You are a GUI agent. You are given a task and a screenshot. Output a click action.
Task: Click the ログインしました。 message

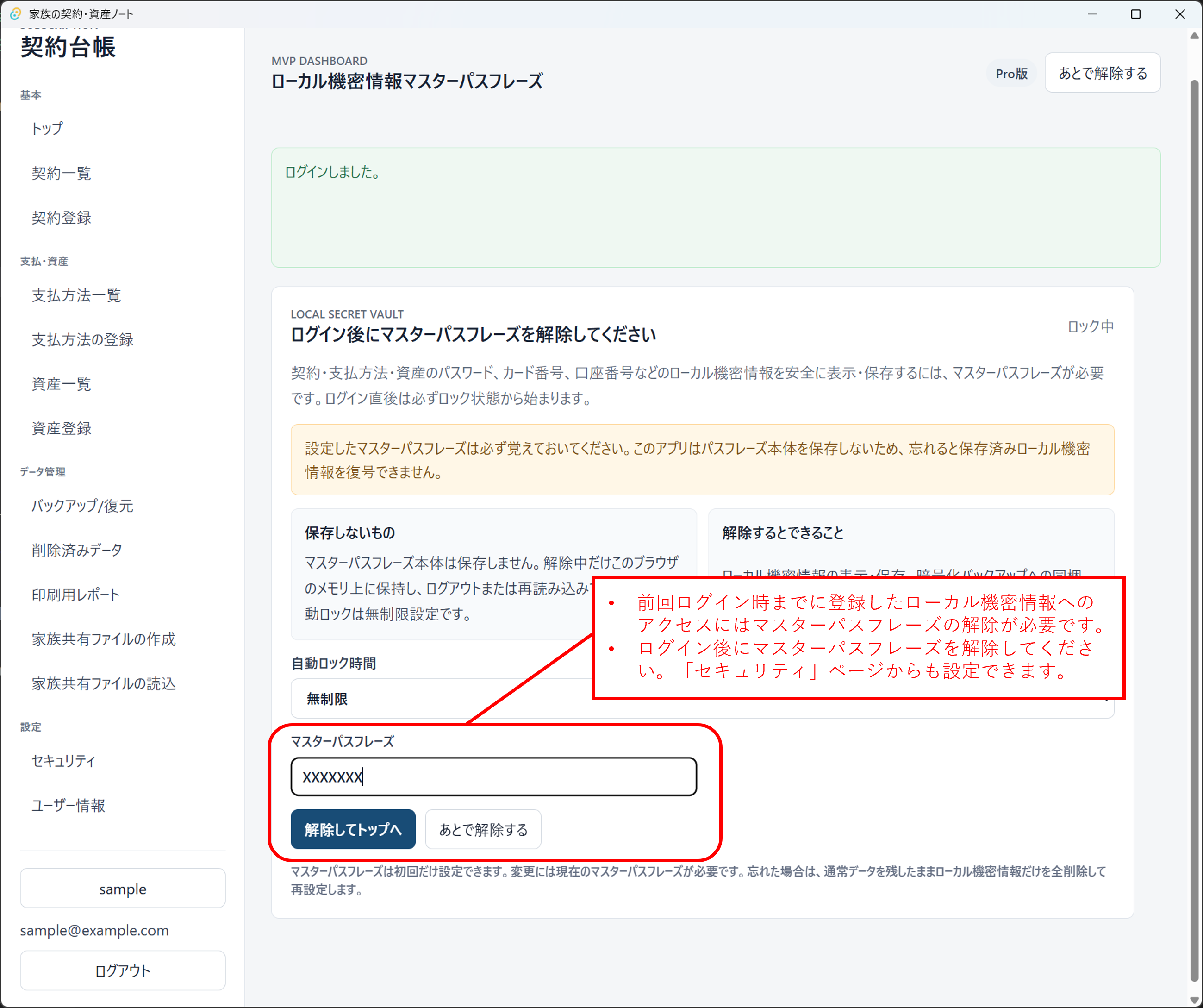333,172
